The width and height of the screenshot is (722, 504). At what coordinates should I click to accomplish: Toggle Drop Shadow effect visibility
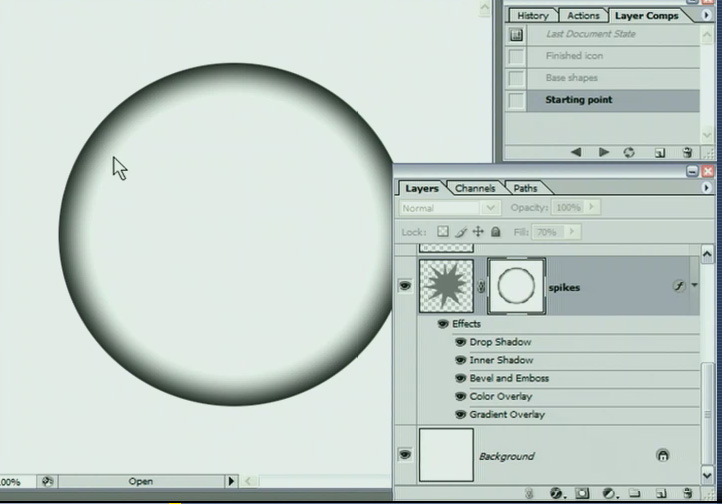461,342
